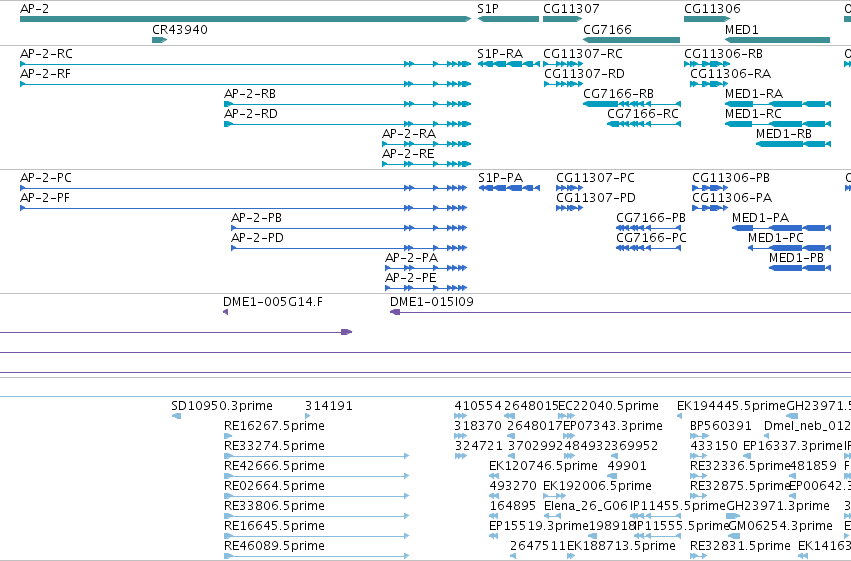
Task: Select protein CG7166-PC
Action: point(649,248)
